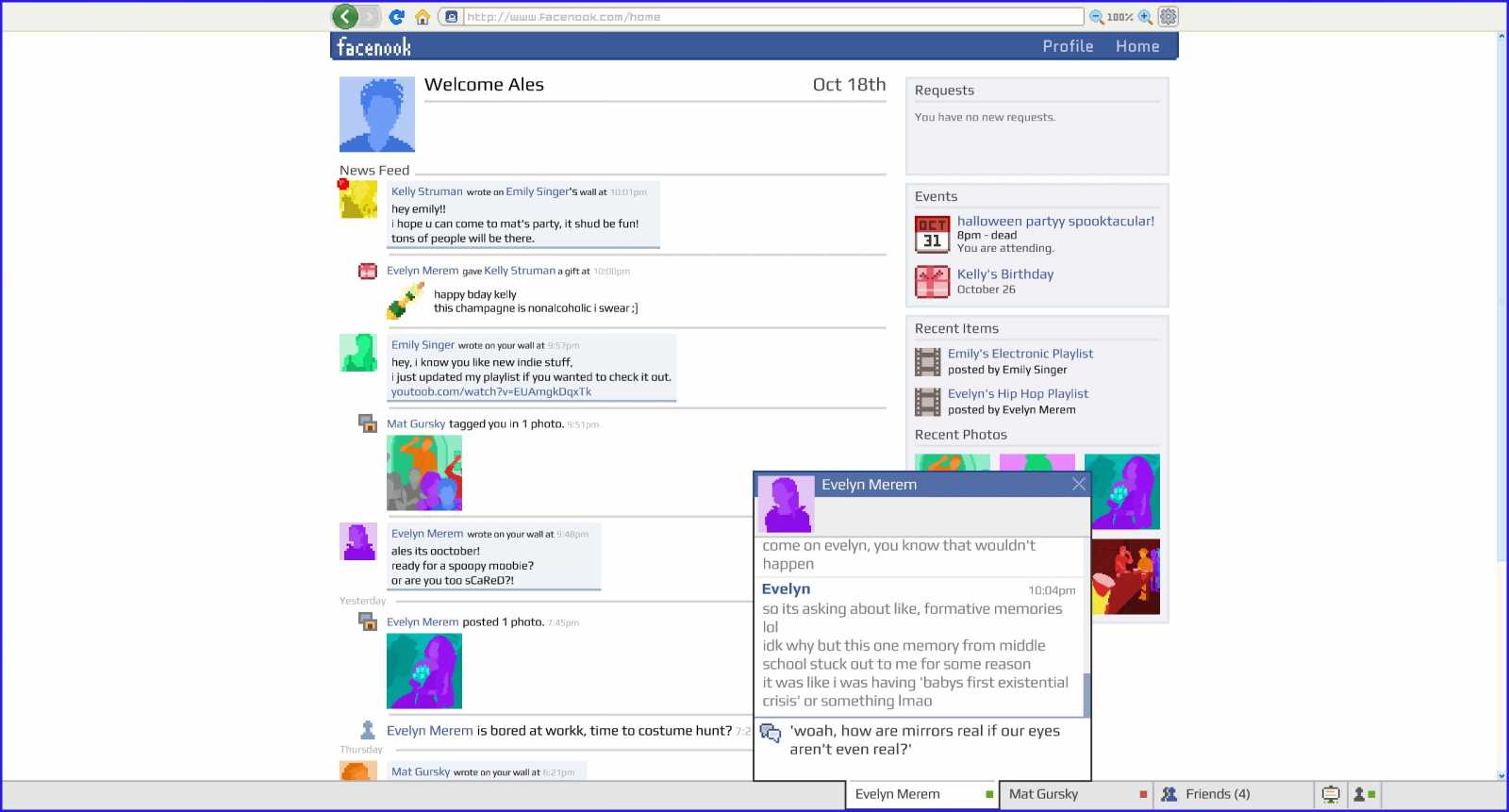Go to browser home icon
This screenshot has height=812, width=1509.
(x=423, y=17)
